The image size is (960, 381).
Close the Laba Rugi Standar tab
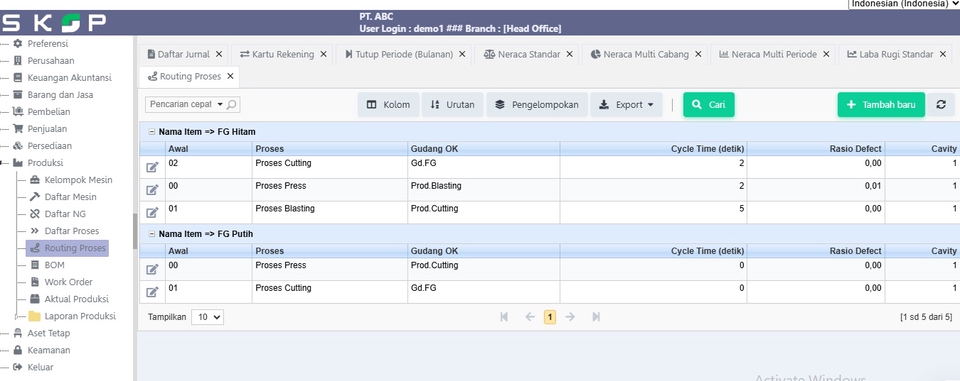coord(943,54)
